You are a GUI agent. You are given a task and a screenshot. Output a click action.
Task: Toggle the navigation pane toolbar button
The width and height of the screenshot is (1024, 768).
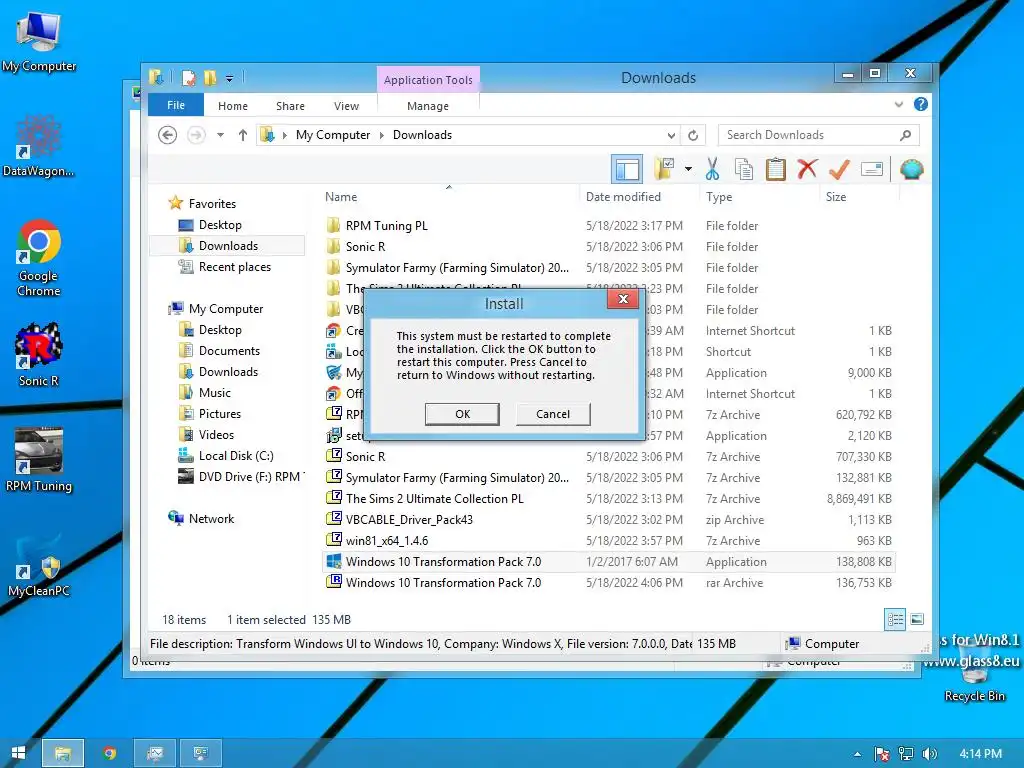coord(627,170)
